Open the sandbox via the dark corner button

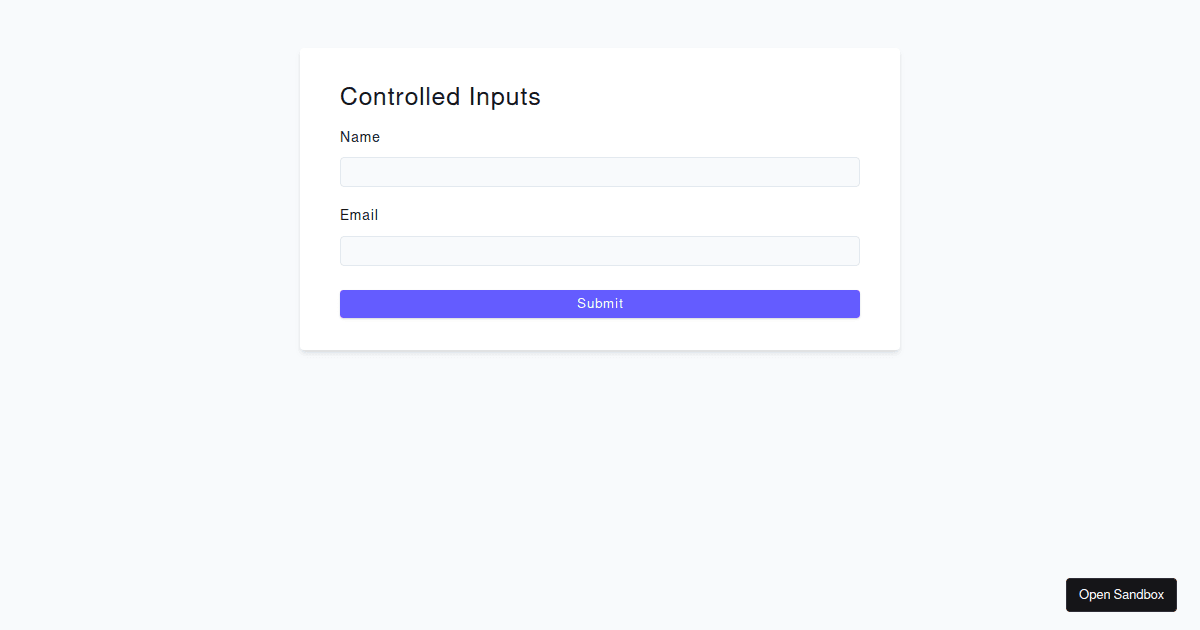point(1121,594)
